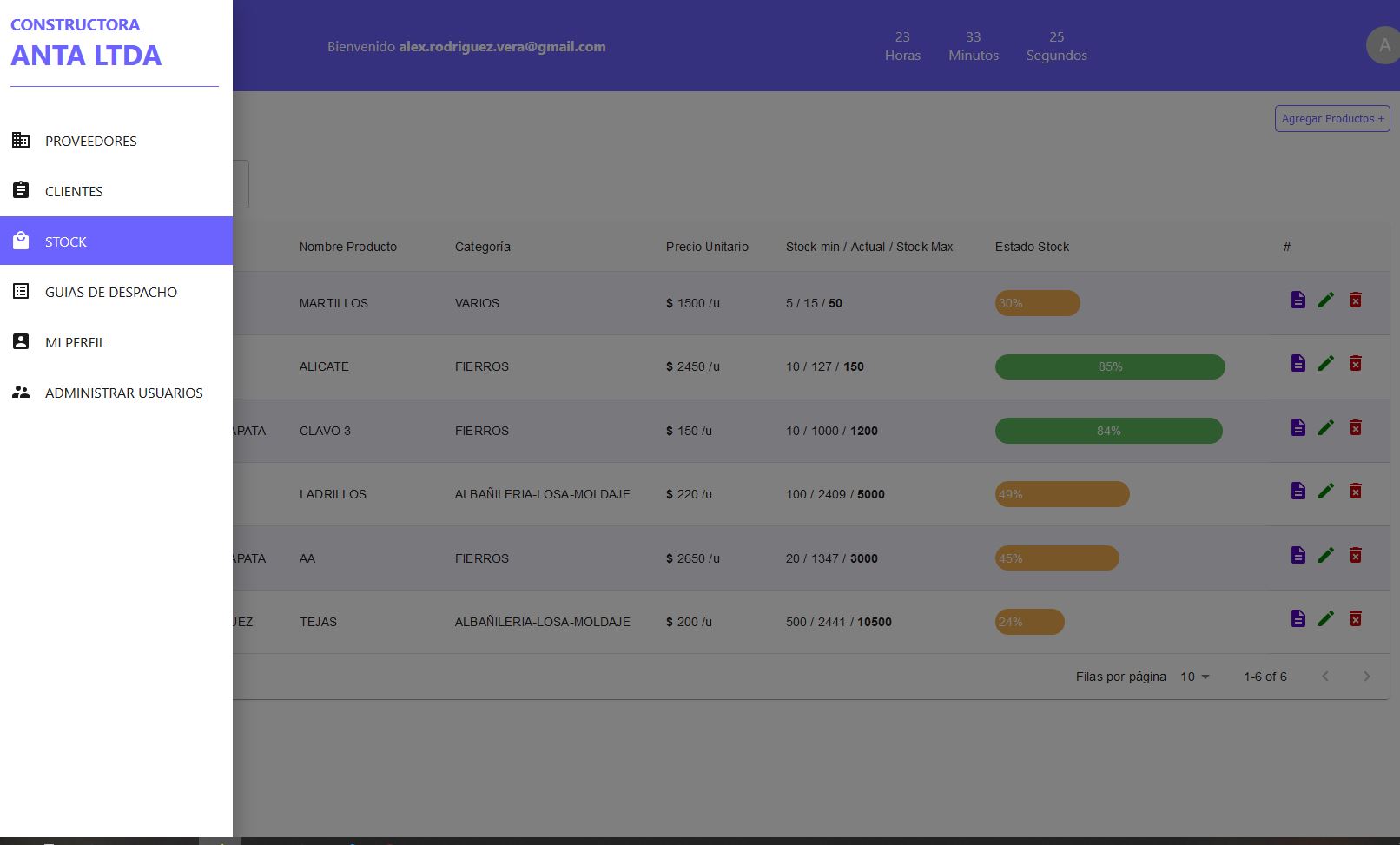1400x845 pixels.
Task: Delete ALICATE with the trash icon
Action: [1356, 363]
